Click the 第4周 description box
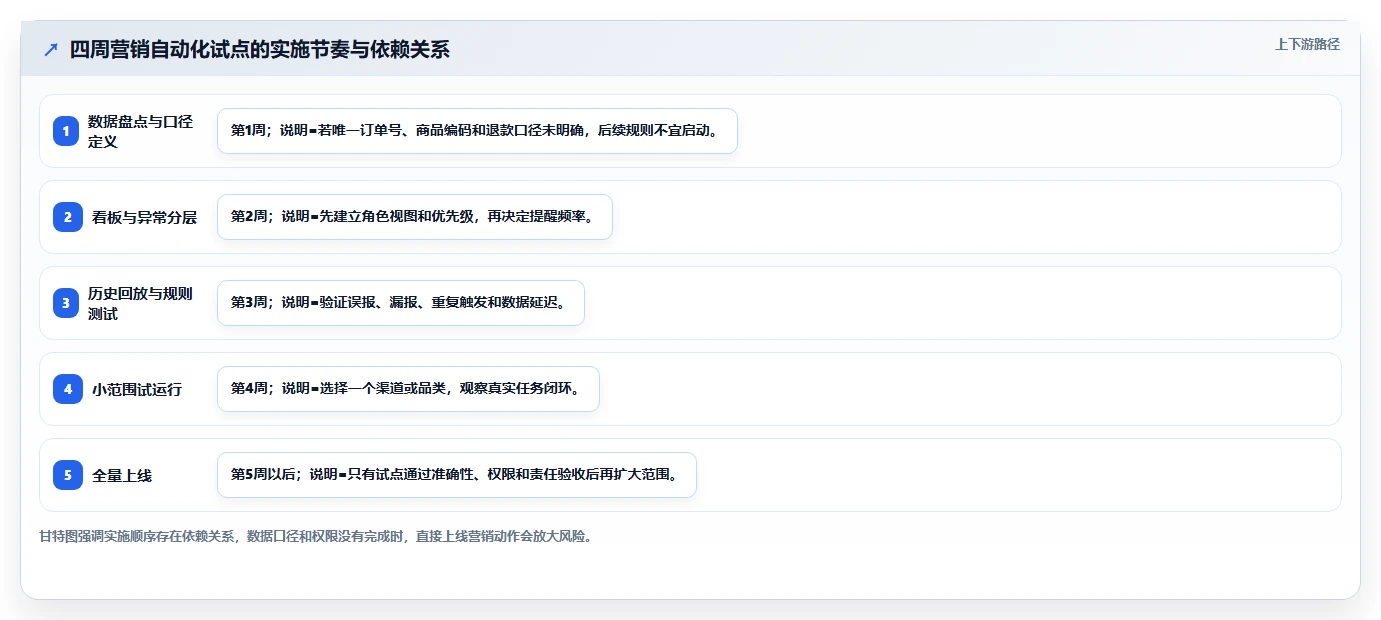The height and width of the screenshot is (620, 1381). tap(408, 389)
